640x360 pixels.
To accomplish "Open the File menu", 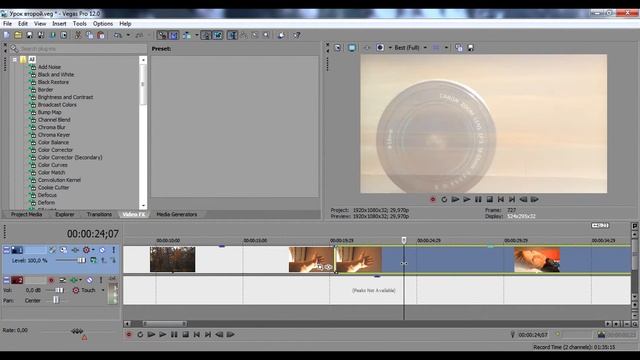I will coord(7,24).
